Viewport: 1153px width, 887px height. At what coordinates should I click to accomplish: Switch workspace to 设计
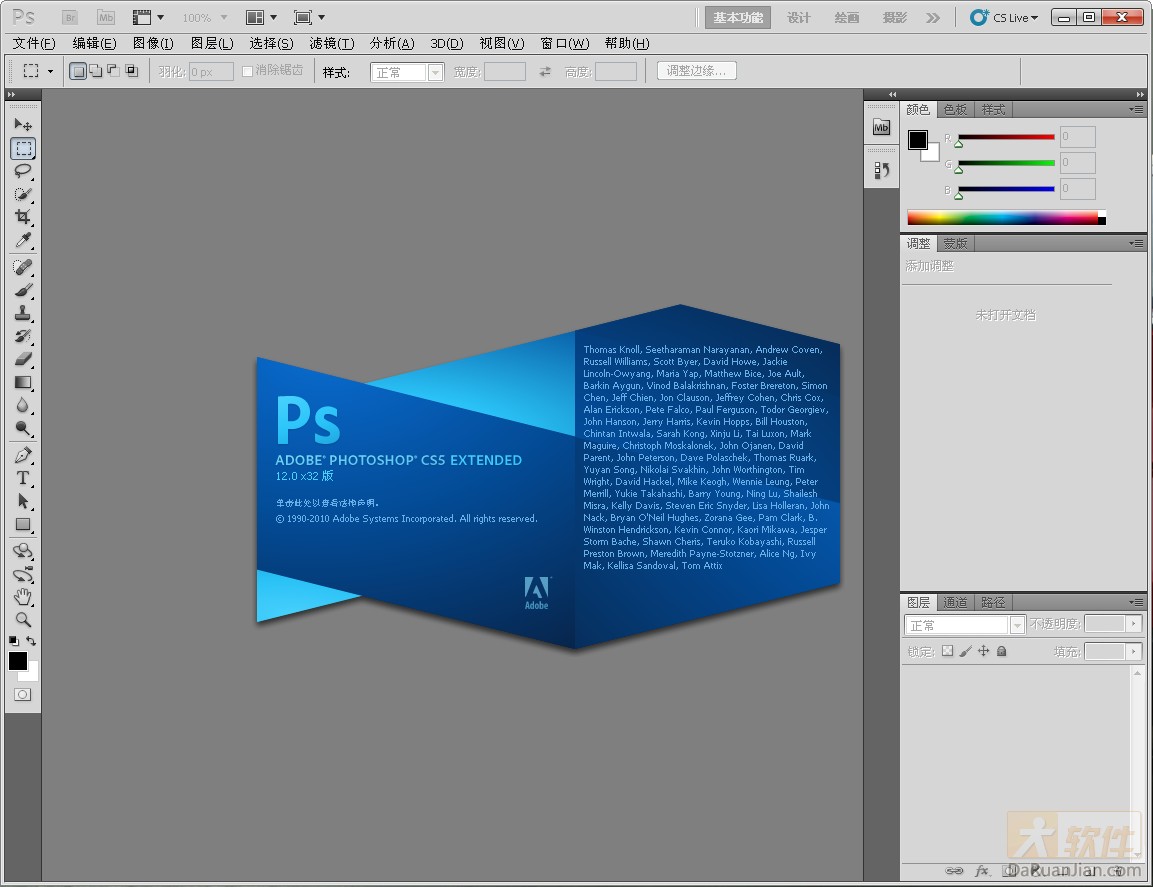click(798, 17)
